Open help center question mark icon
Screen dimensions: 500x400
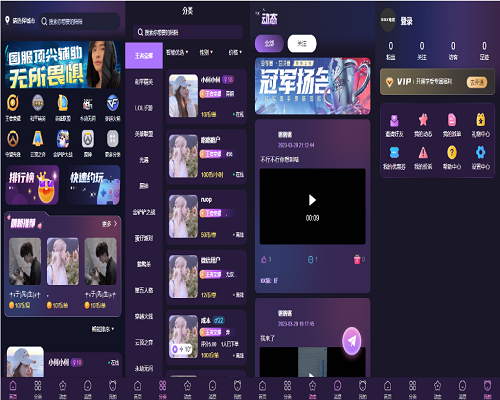tap(452, 153)
